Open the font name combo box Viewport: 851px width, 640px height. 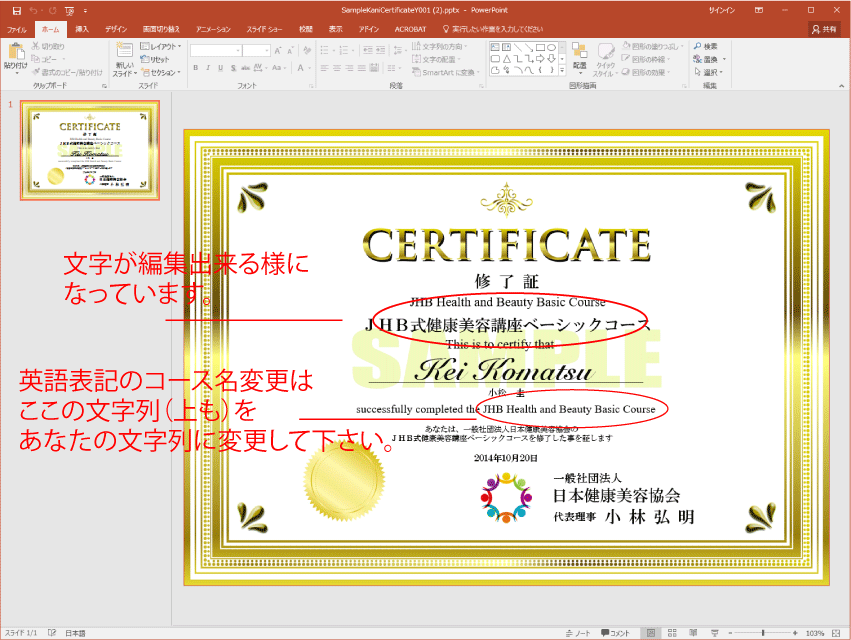tap(215, 51)
